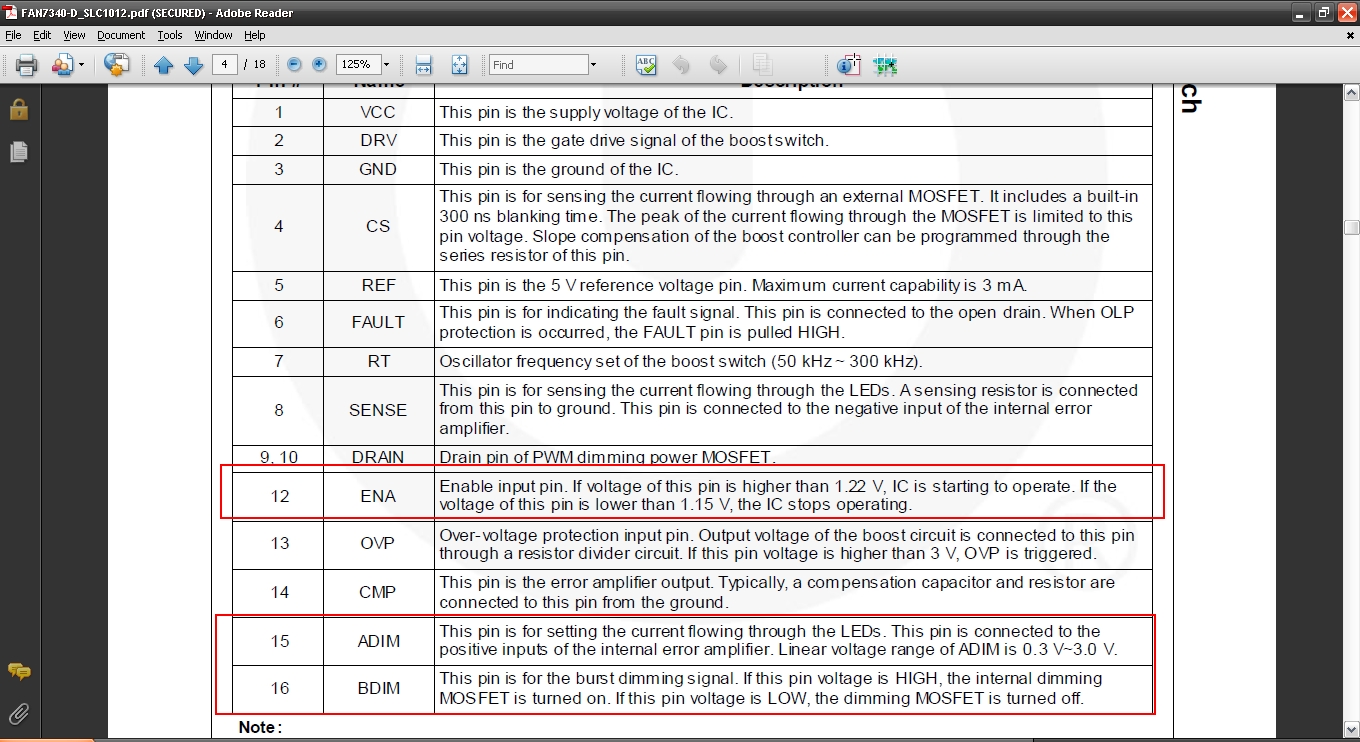Click the Print icon in toolbar
The width and height of the screenshot is (1360, 742).
(27, 65)
